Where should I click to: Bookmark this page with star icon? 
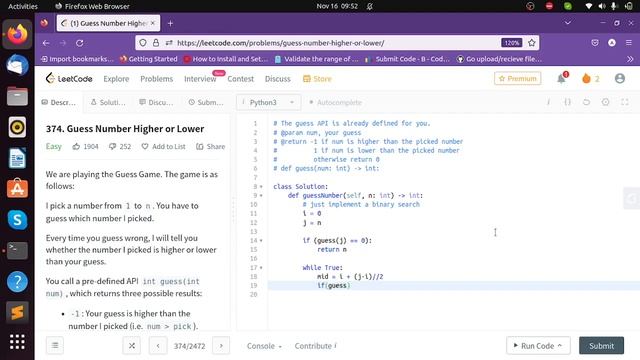(531, 42)
